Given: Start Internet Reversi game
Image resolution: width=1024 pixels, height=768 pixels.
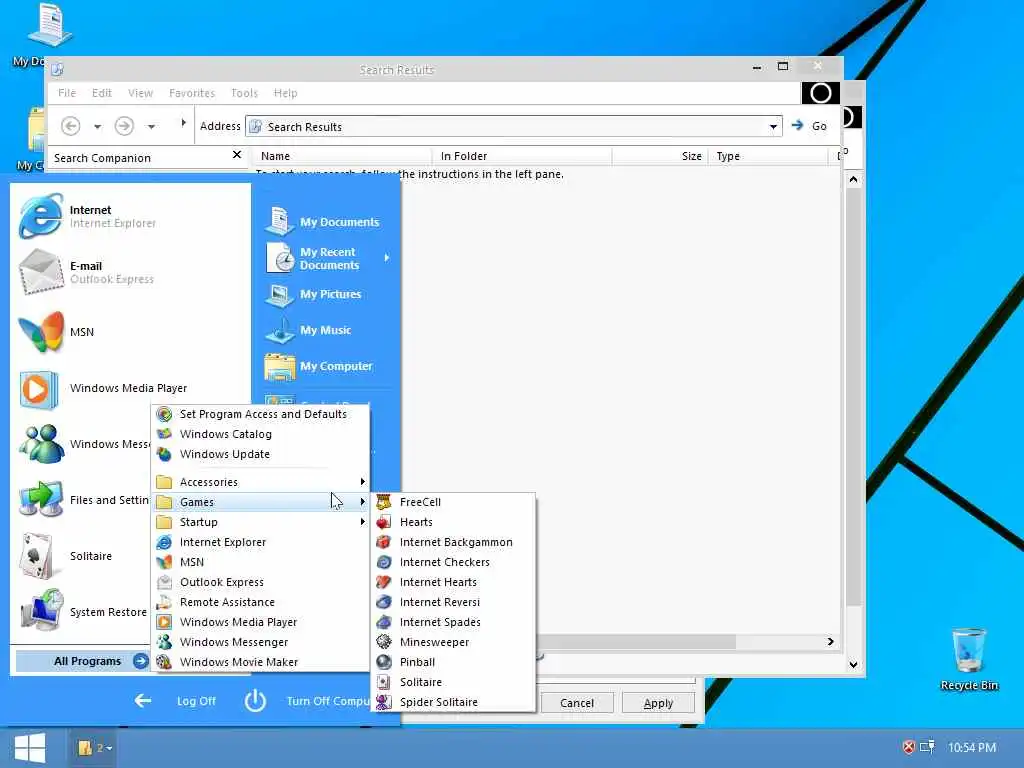Looking at the screenshot, I should pyautogui.click(x=453, y=602).
